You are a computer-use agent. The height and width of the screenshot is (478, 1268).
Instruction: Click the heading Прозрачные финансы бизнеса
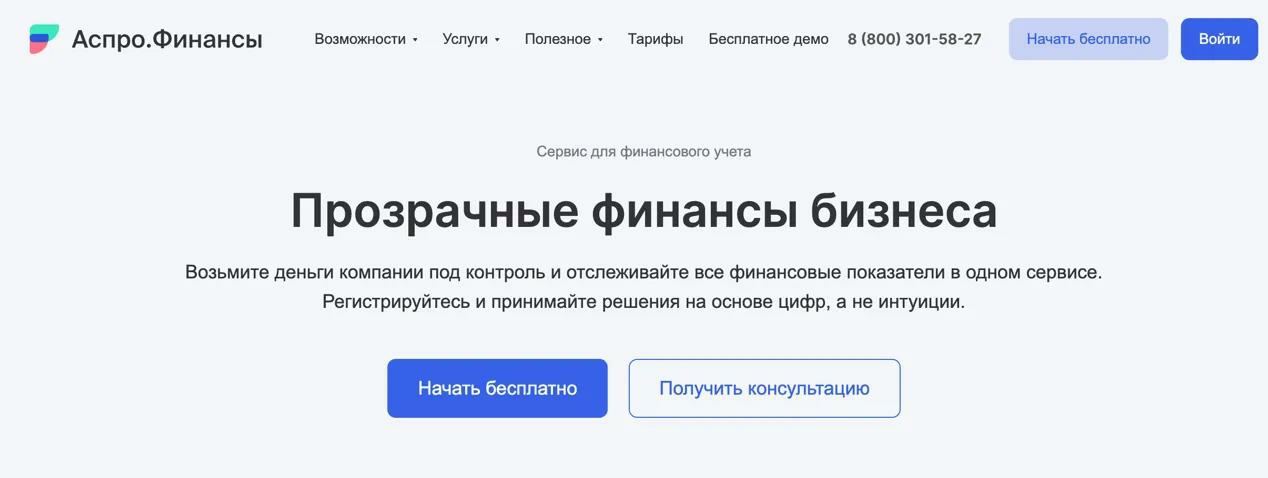click(643, 211)
